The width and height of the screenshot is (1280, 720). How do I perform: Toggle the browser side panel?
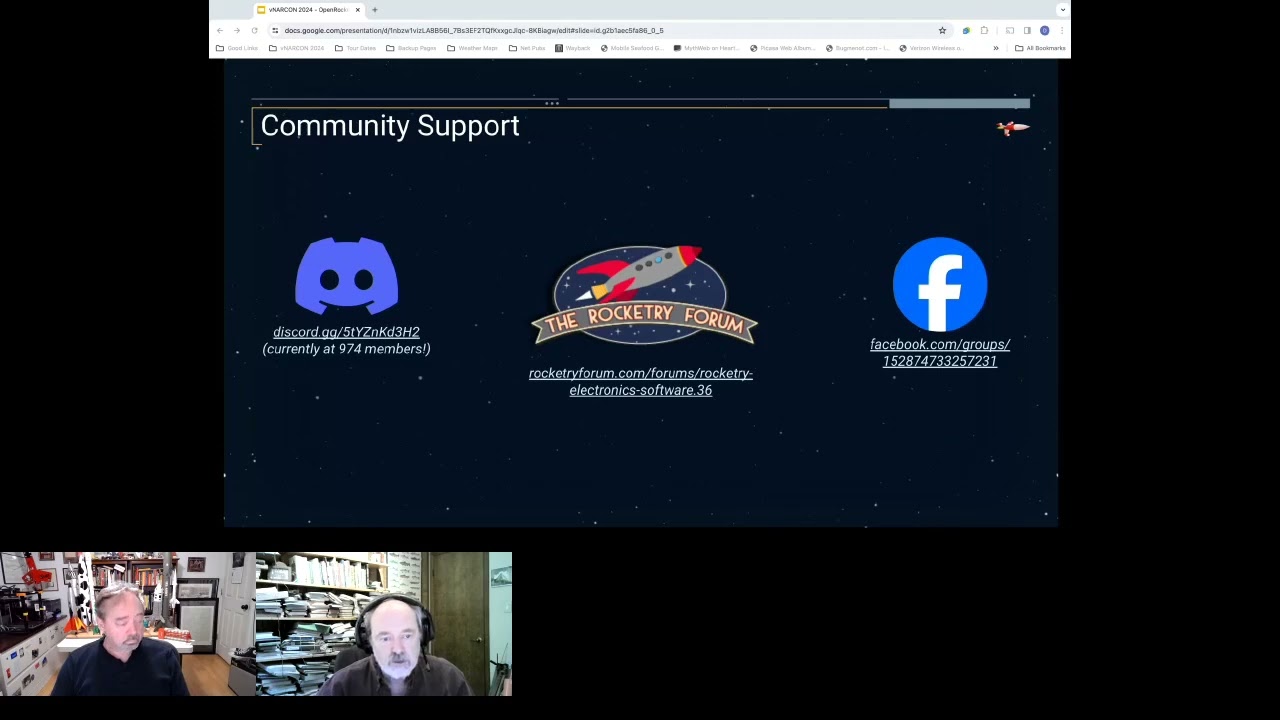(x=1027, y=30)
